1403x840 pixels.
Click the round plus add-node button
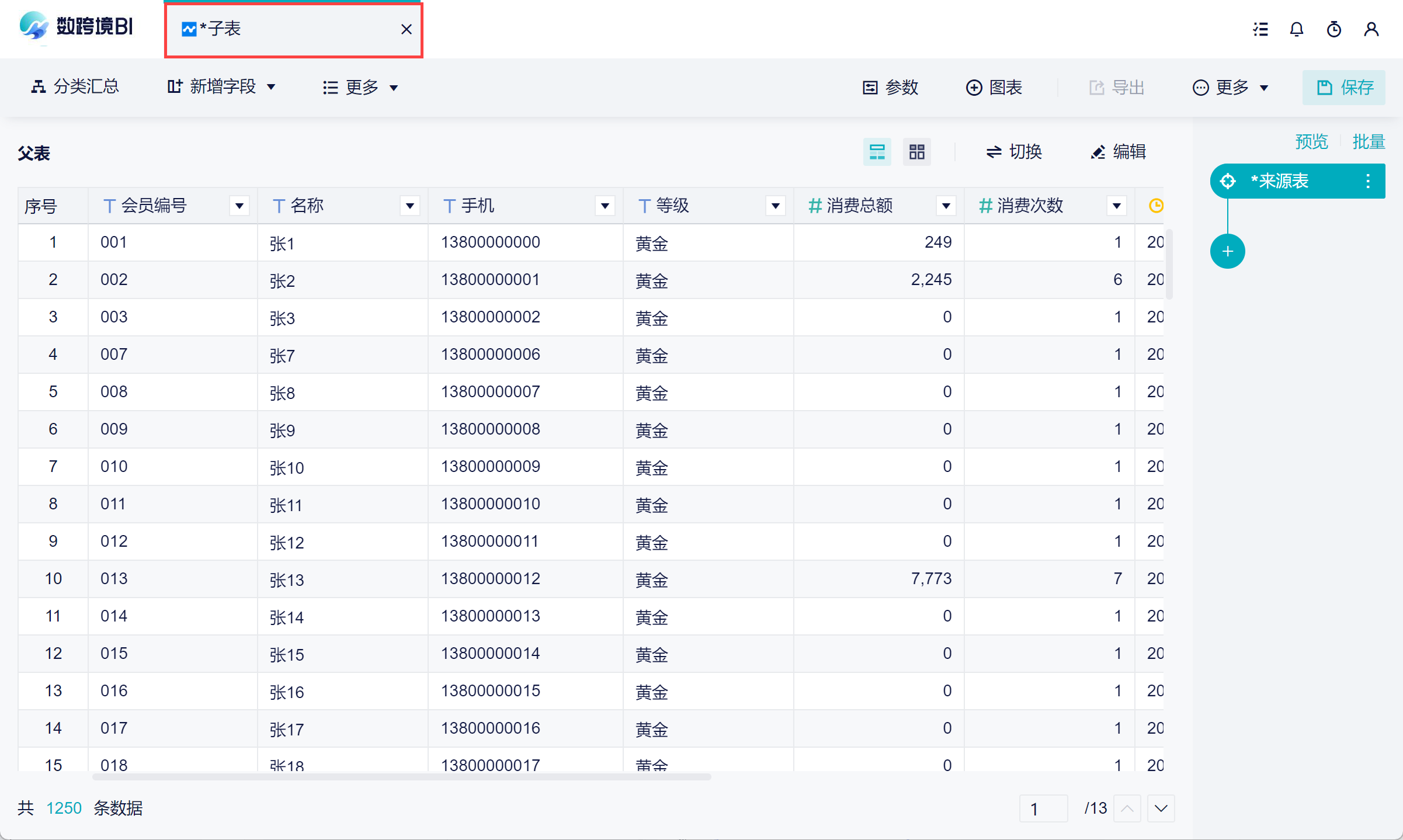pos(1227,251)
